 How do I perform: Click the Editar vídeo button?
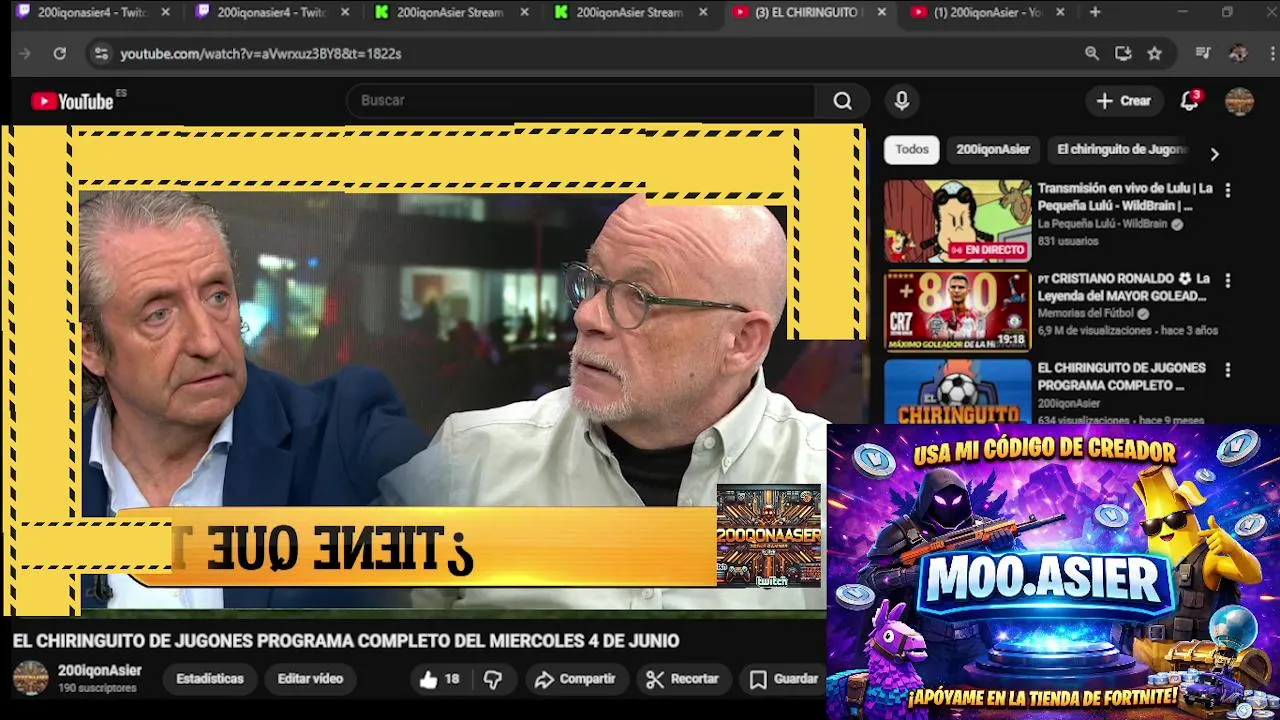coord(310,679)
